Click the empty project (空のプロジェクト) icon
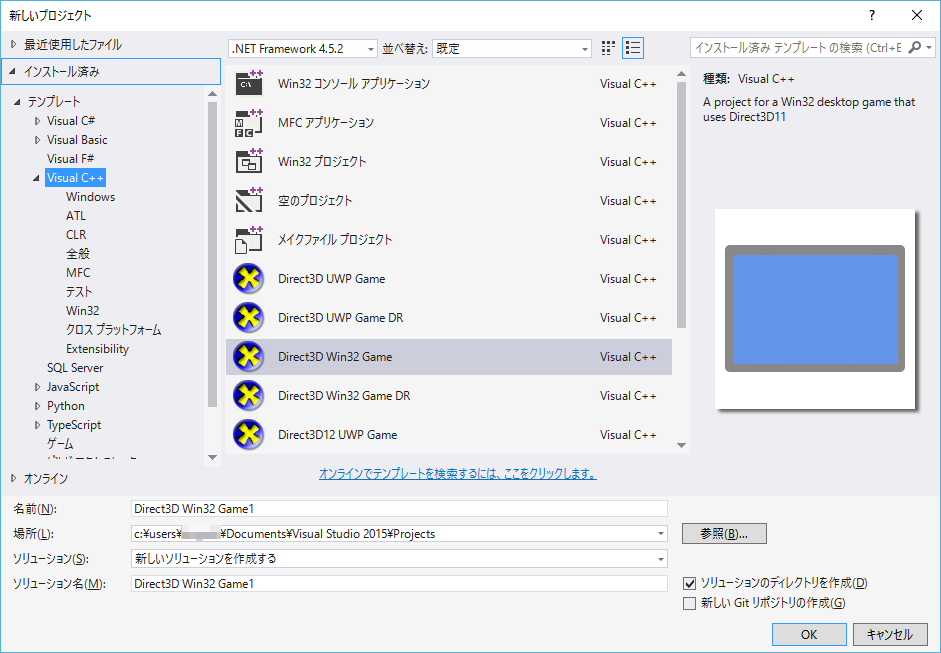This screenshot has width=941, height=653. [248, 200]
